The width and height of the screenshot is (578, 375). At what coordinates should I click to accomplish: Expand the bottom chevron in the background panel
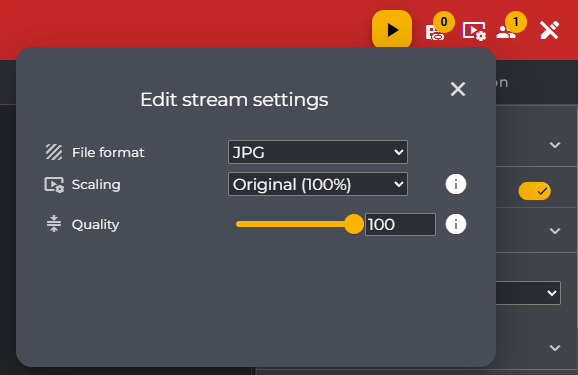pos(555,348)
